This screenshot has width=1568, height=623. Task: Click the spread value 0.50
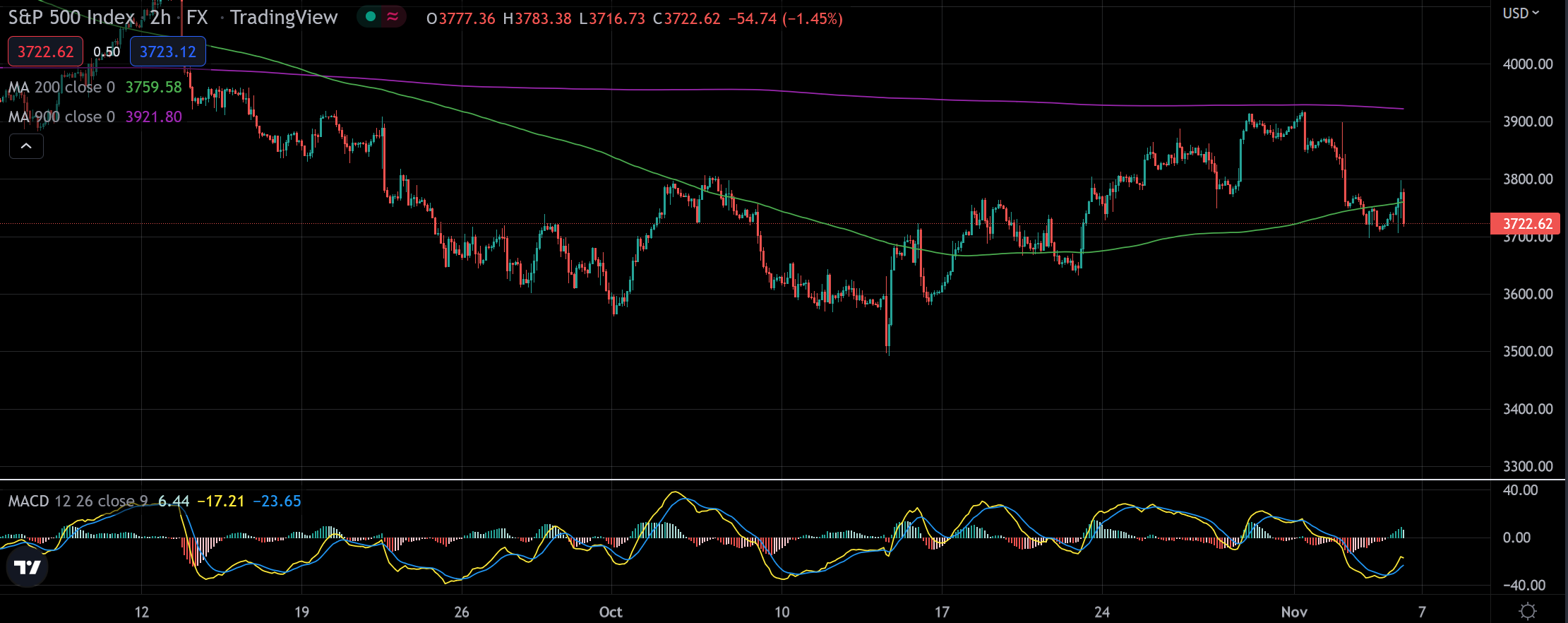point(107,52)
